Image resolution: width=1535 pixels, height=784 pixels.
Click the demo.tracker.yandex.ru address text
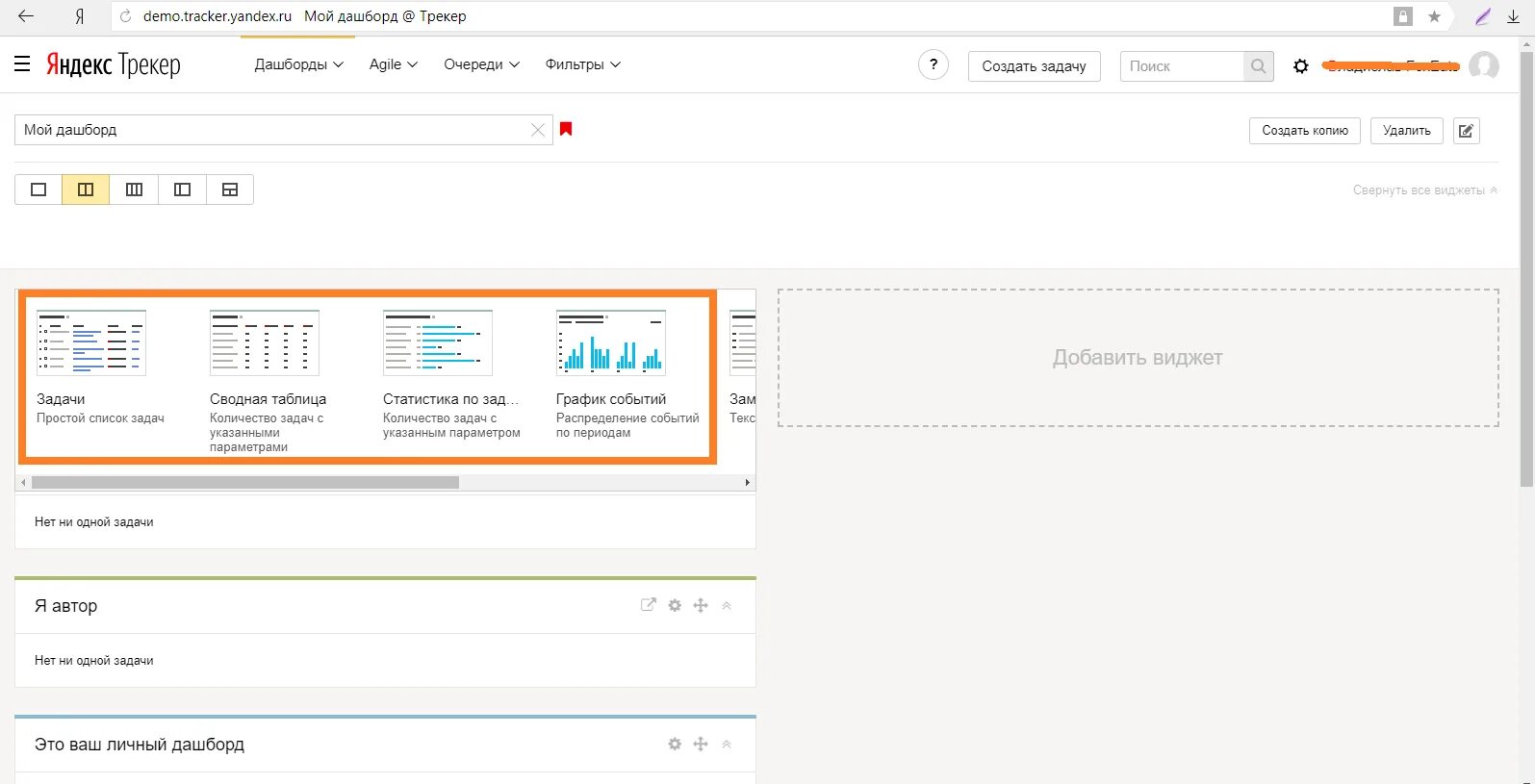217,16
